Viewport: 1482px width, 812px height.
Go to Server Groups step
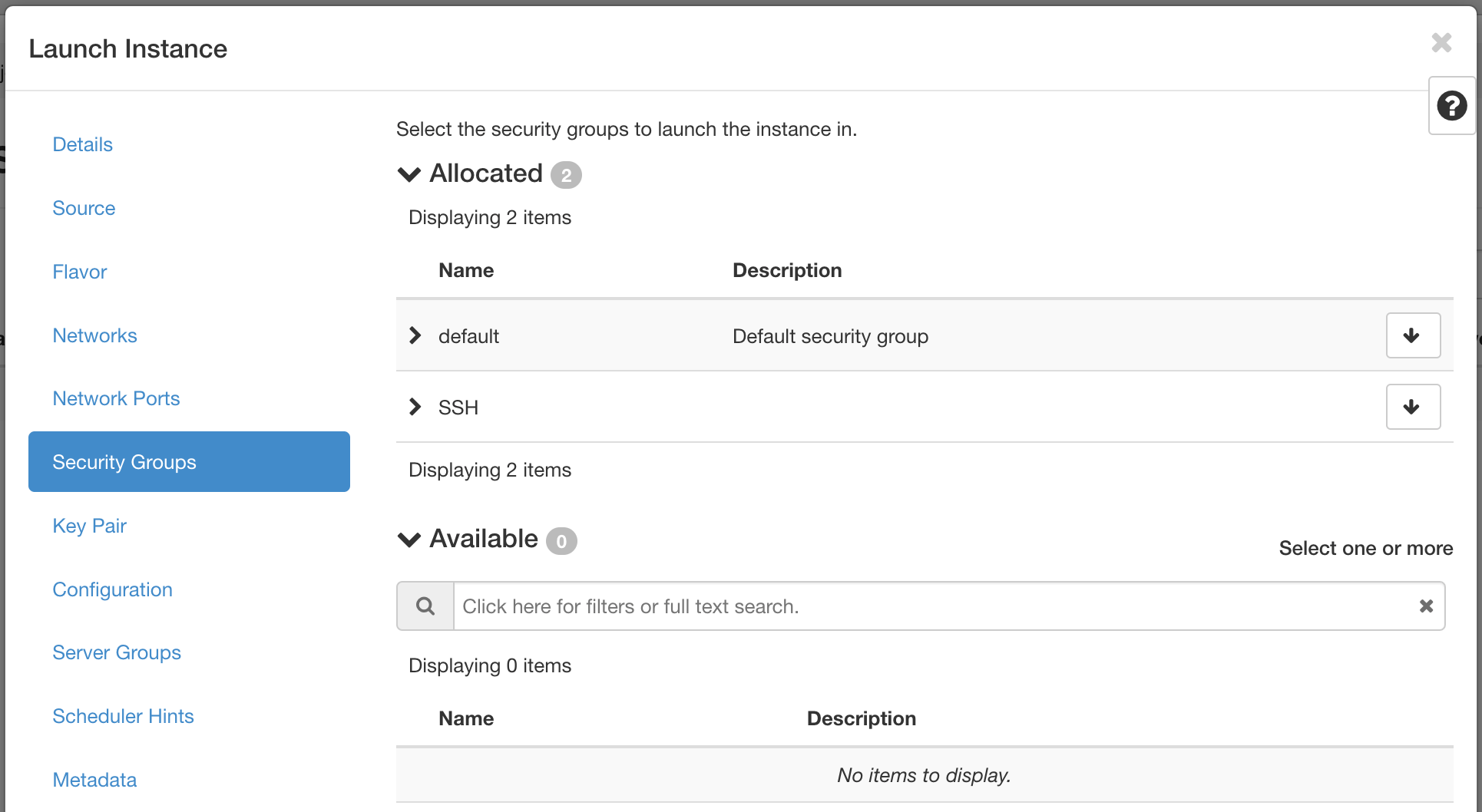[117, 652]
